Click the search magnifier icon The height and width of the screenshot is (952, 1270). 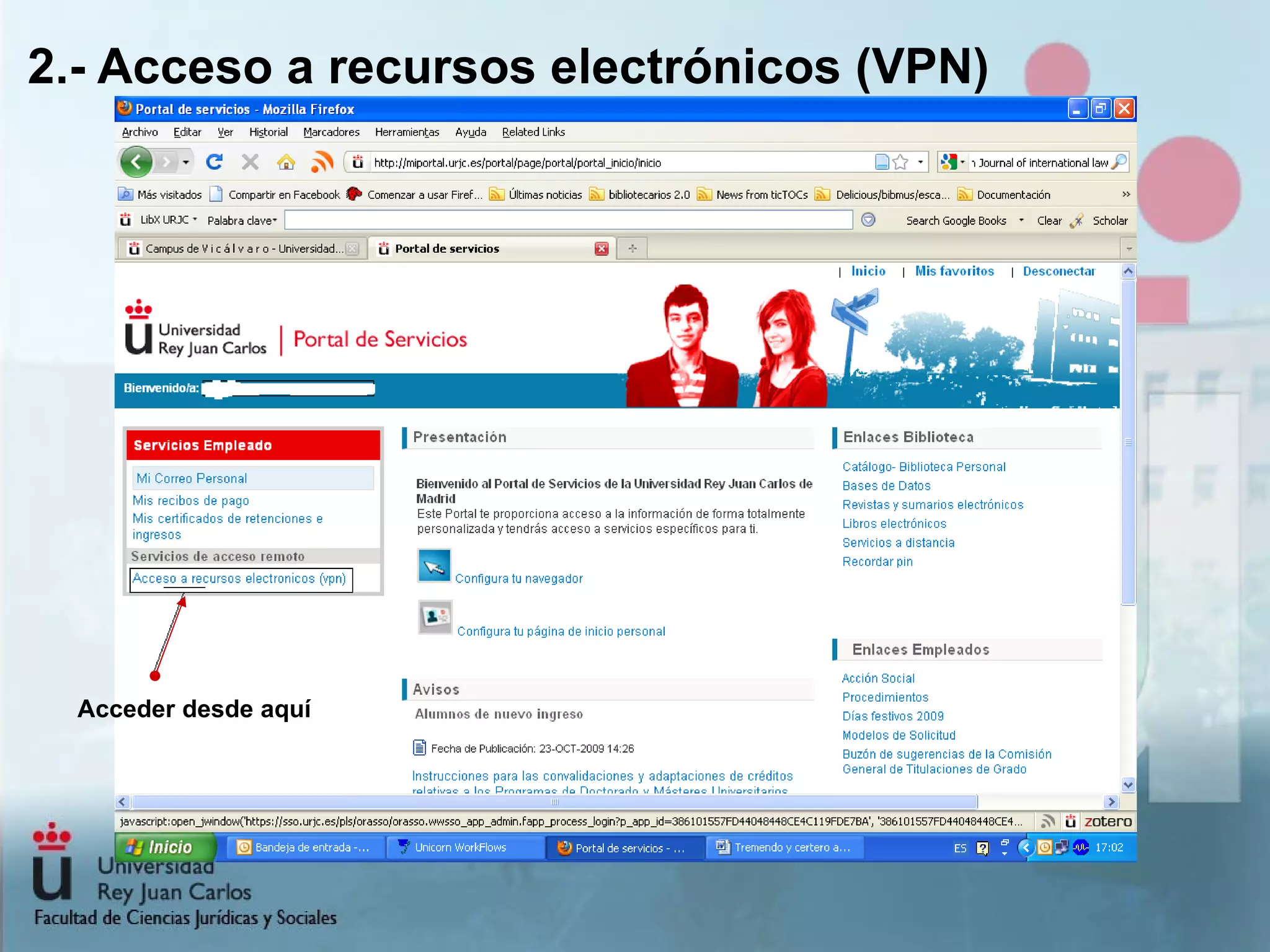click(1119, 162)
